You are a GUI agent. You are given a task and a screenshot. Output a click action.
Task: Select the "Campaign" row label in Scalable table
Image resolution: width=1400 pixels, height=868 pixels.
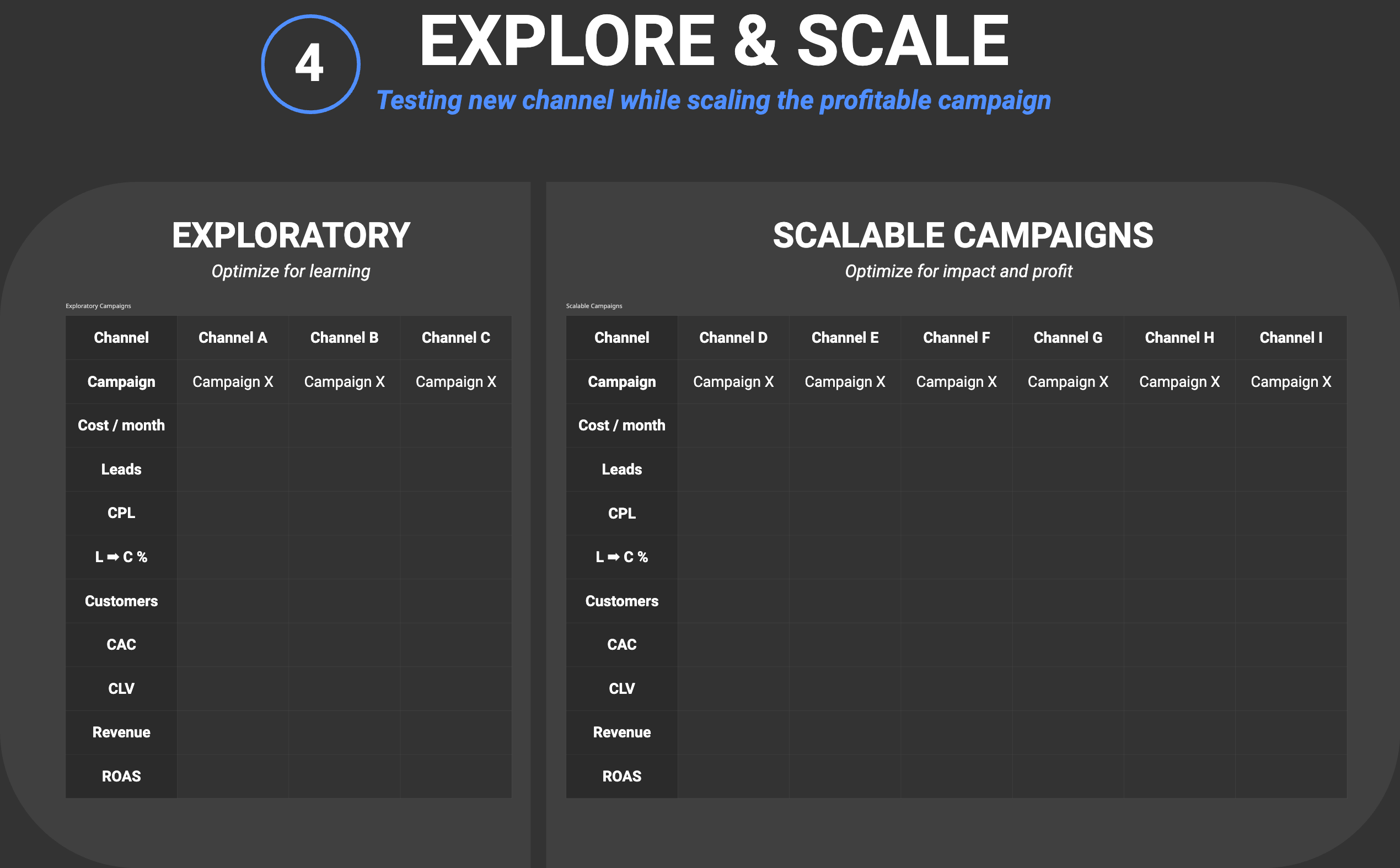coord(622,382)
